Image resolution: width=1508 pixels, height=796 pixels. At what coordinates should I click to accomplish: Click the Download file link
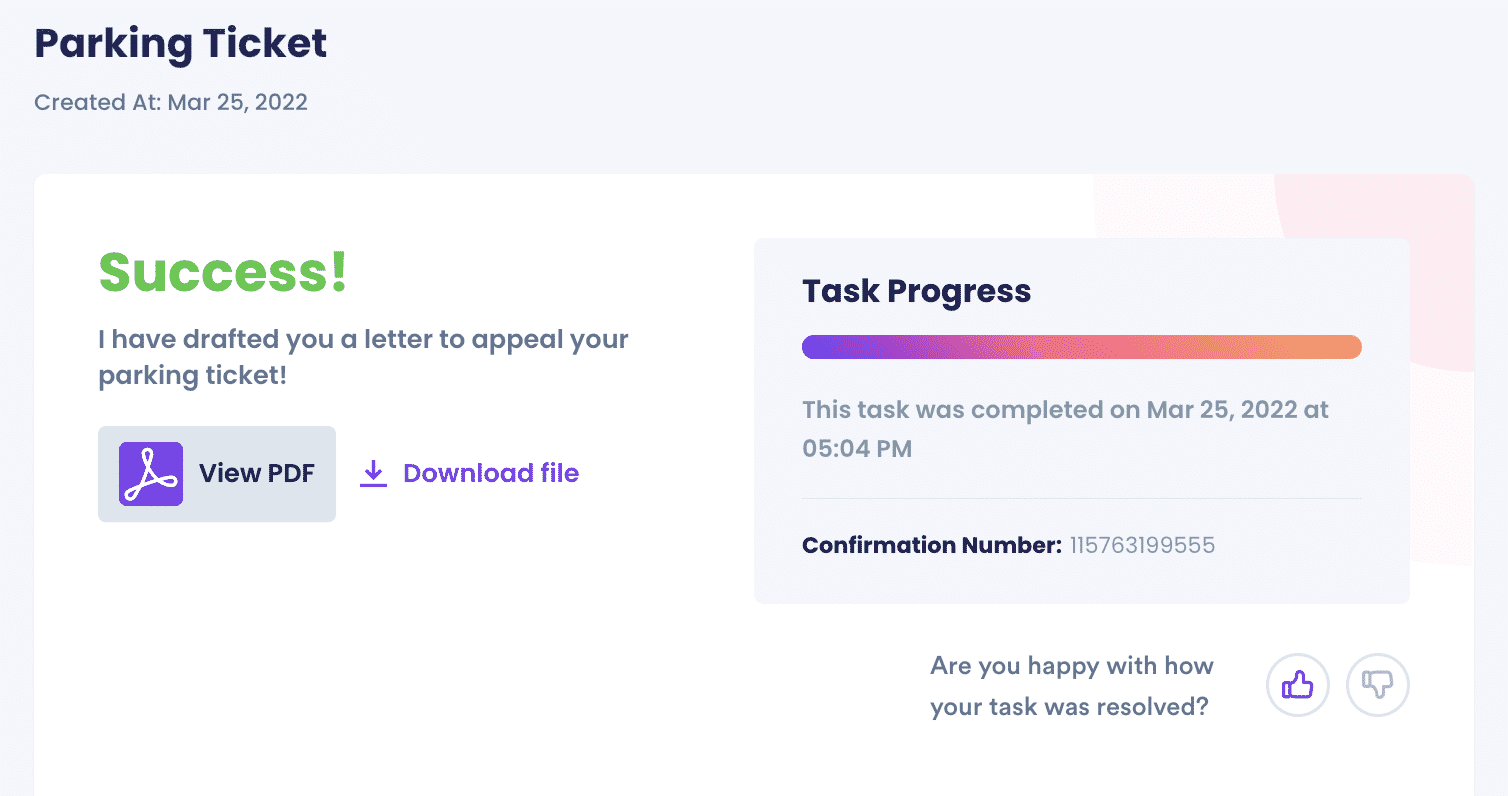click(470, 473)
